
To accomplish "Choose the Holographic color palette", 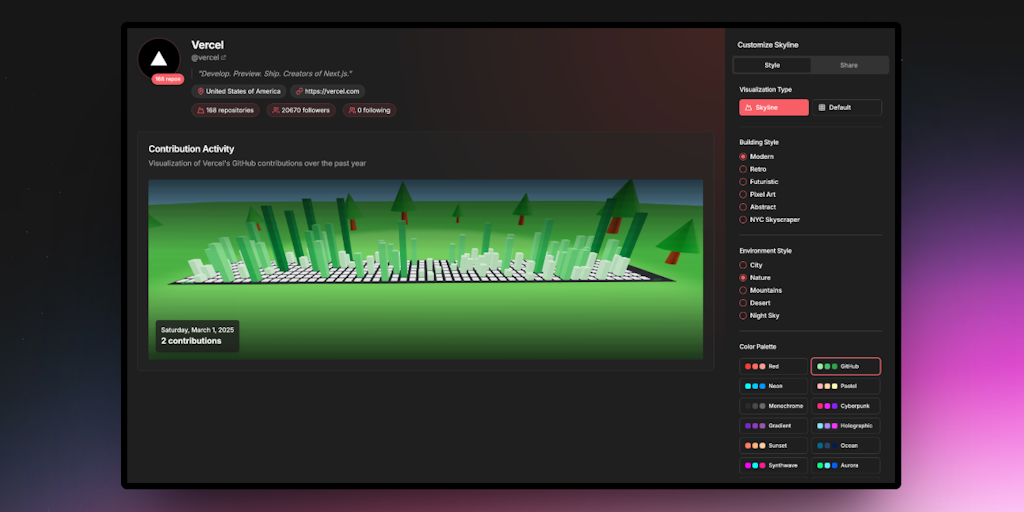I will (x=846, y=426).
